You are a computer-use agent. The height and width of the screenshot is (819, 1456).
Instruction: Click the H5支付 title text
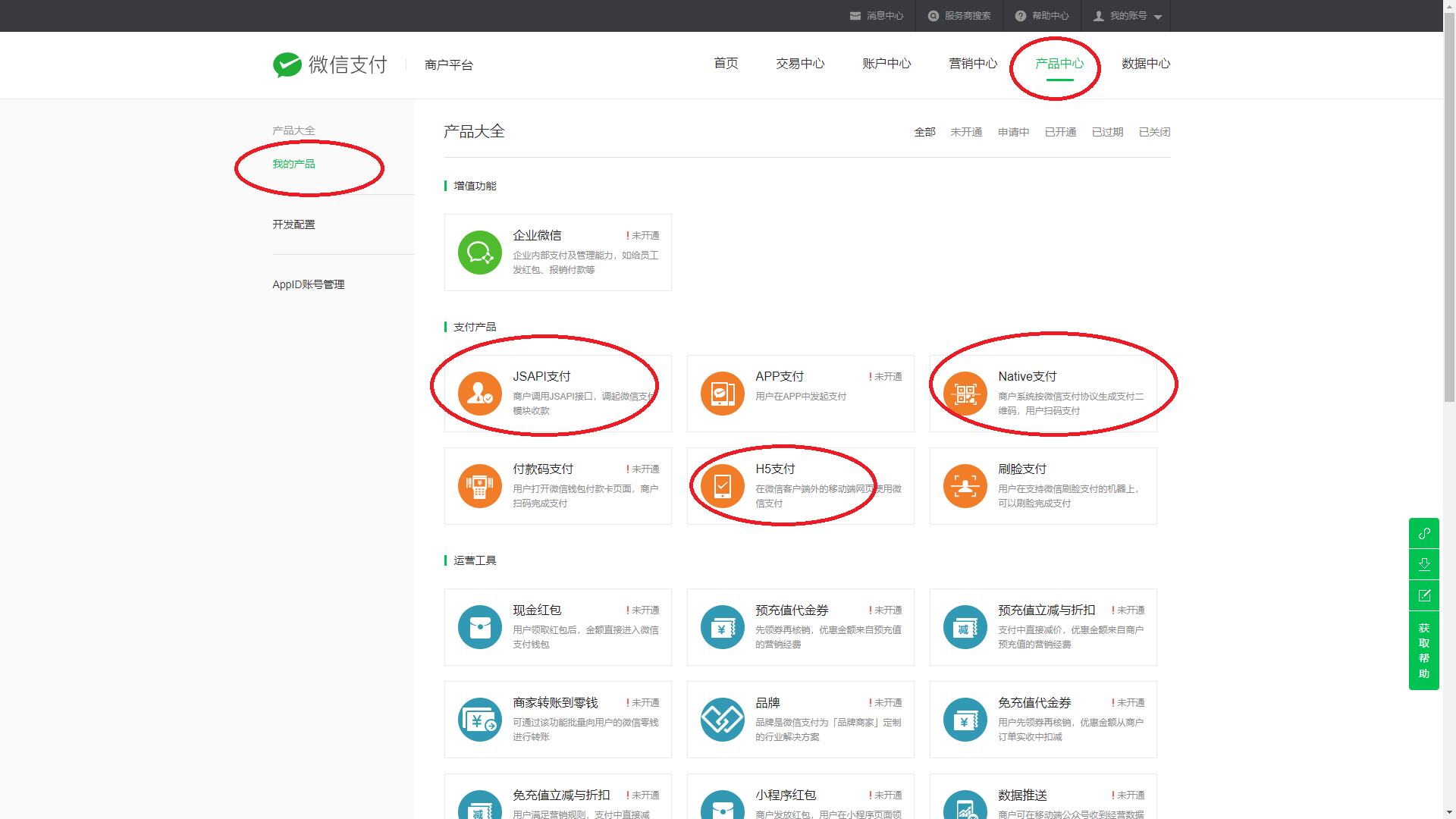coord(775,469)
